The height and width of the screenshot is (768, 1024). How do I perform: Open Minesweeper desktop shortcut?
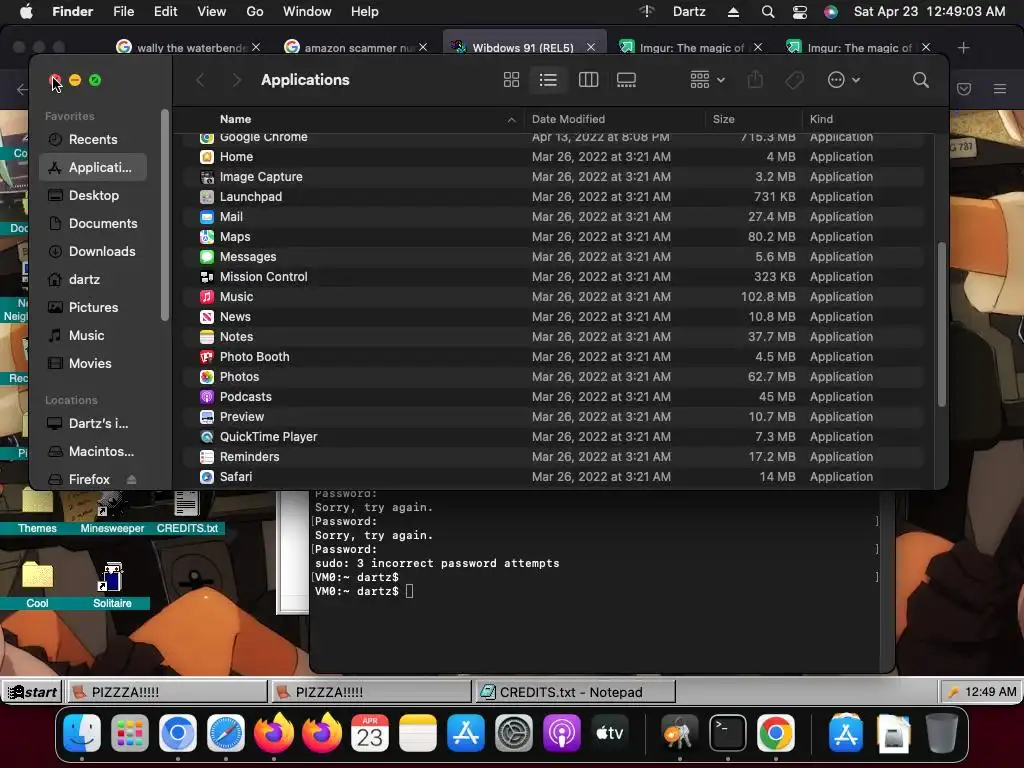112,511
